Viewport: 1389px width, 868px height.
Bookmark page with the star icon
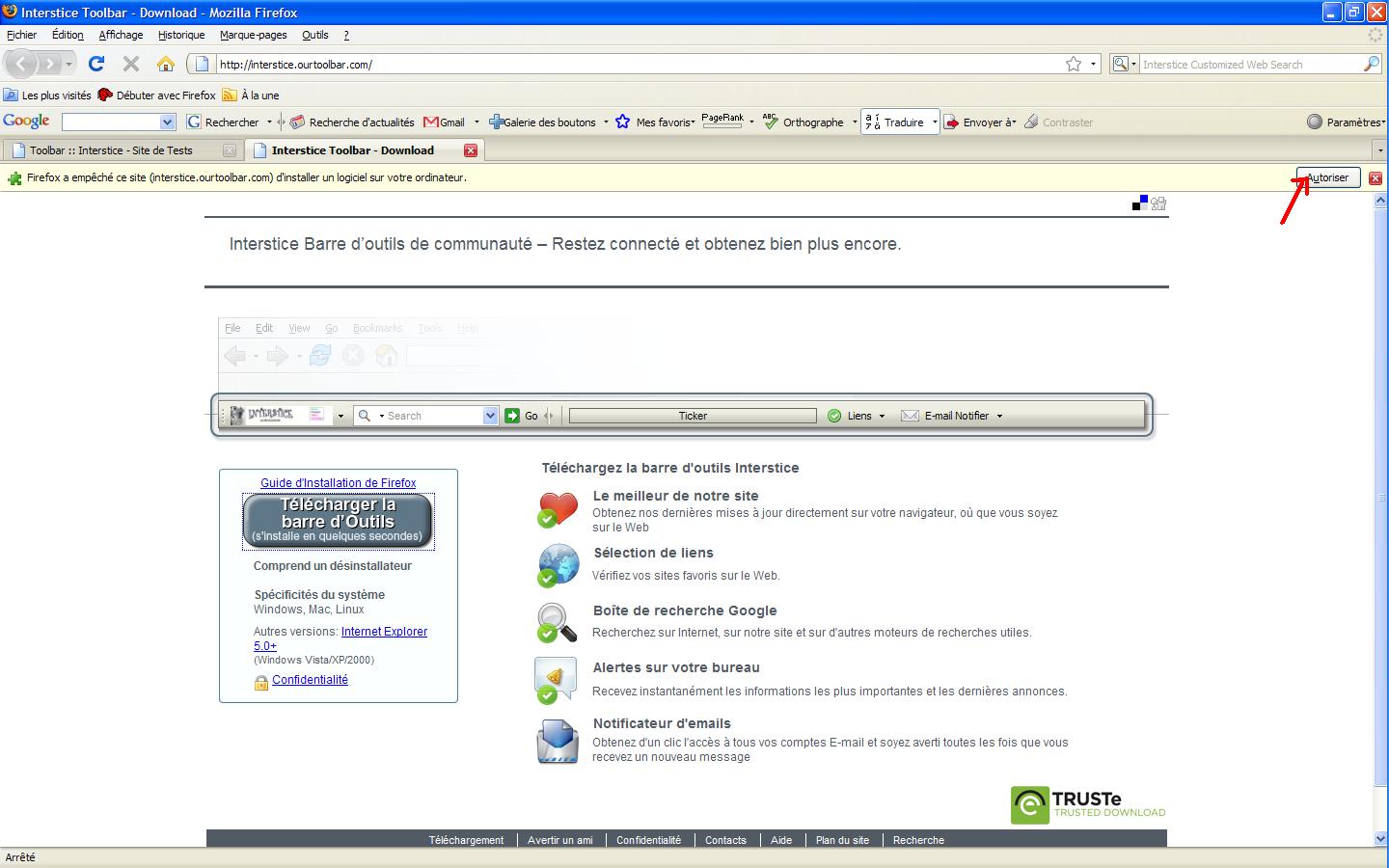(1074, 64)
